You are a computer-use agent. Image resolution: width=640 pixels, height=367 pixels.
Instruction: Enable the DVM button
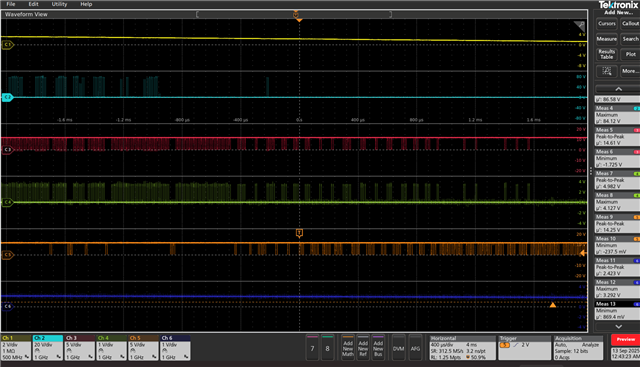[x=398, y=348]
